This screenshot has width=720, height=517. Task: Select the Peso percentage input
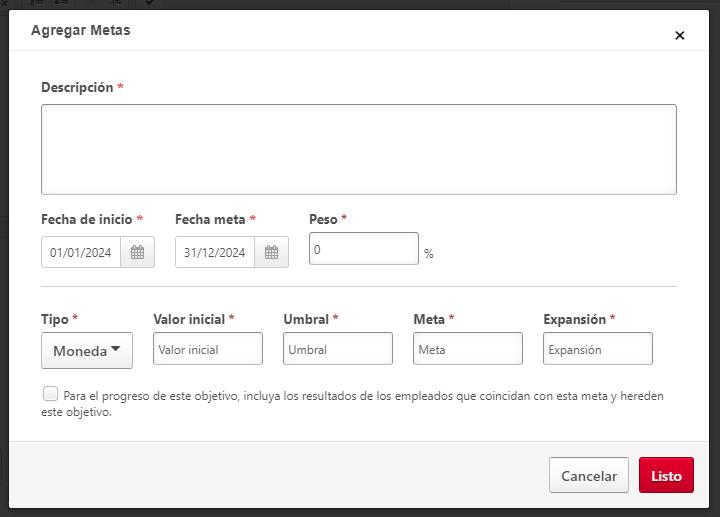pos(363,249)
